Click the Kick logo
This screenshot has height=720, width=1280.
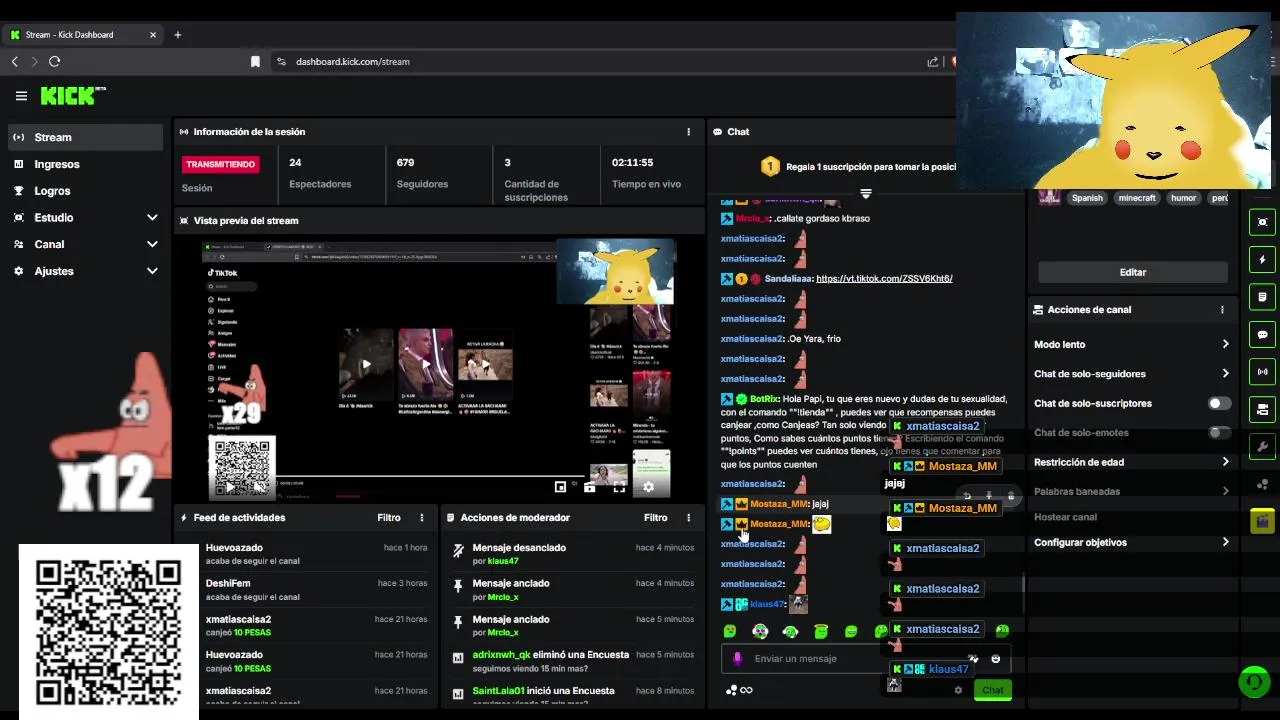coord(73,96)
